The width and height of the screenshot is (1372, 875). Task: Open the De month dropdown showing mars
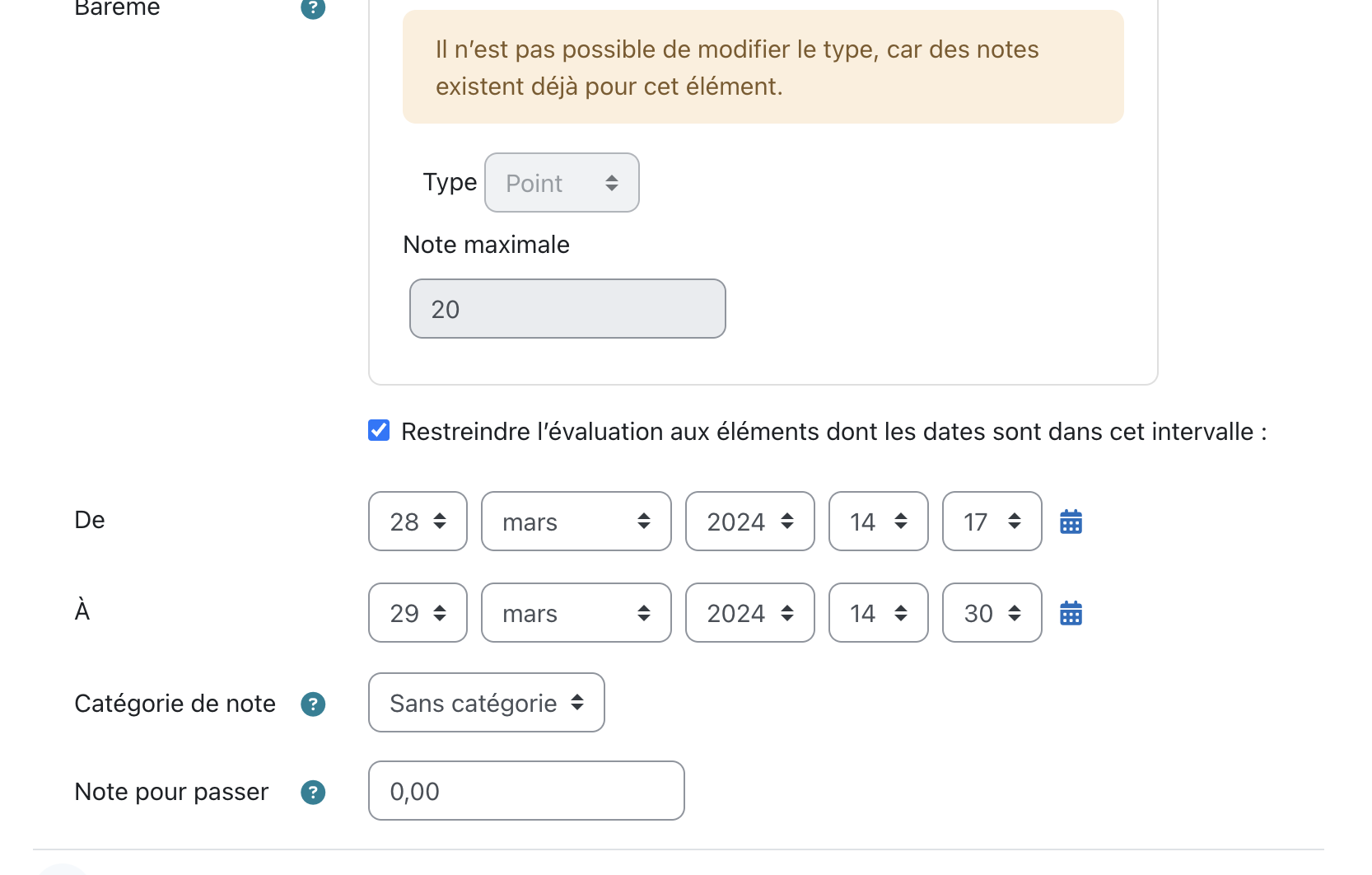576,522
